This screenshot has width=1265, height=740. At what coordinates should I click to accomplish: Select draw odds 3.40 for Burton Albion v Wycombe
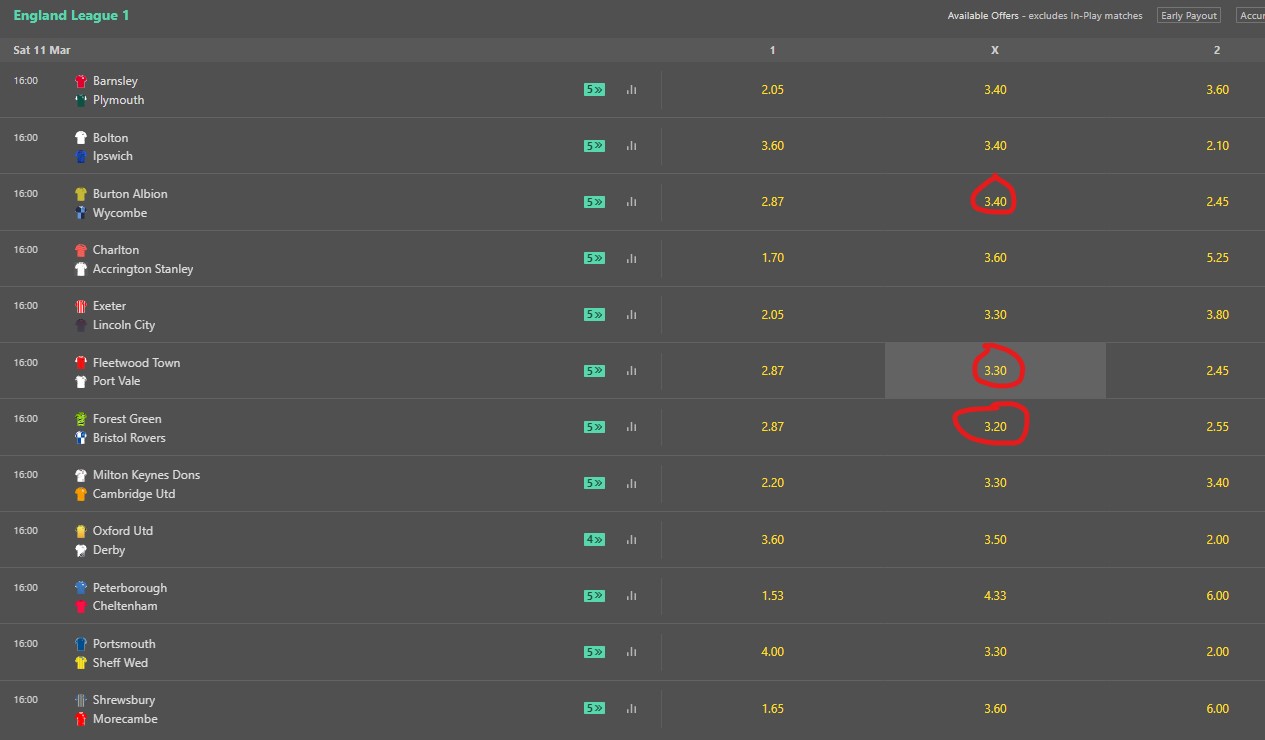(995, 202)
